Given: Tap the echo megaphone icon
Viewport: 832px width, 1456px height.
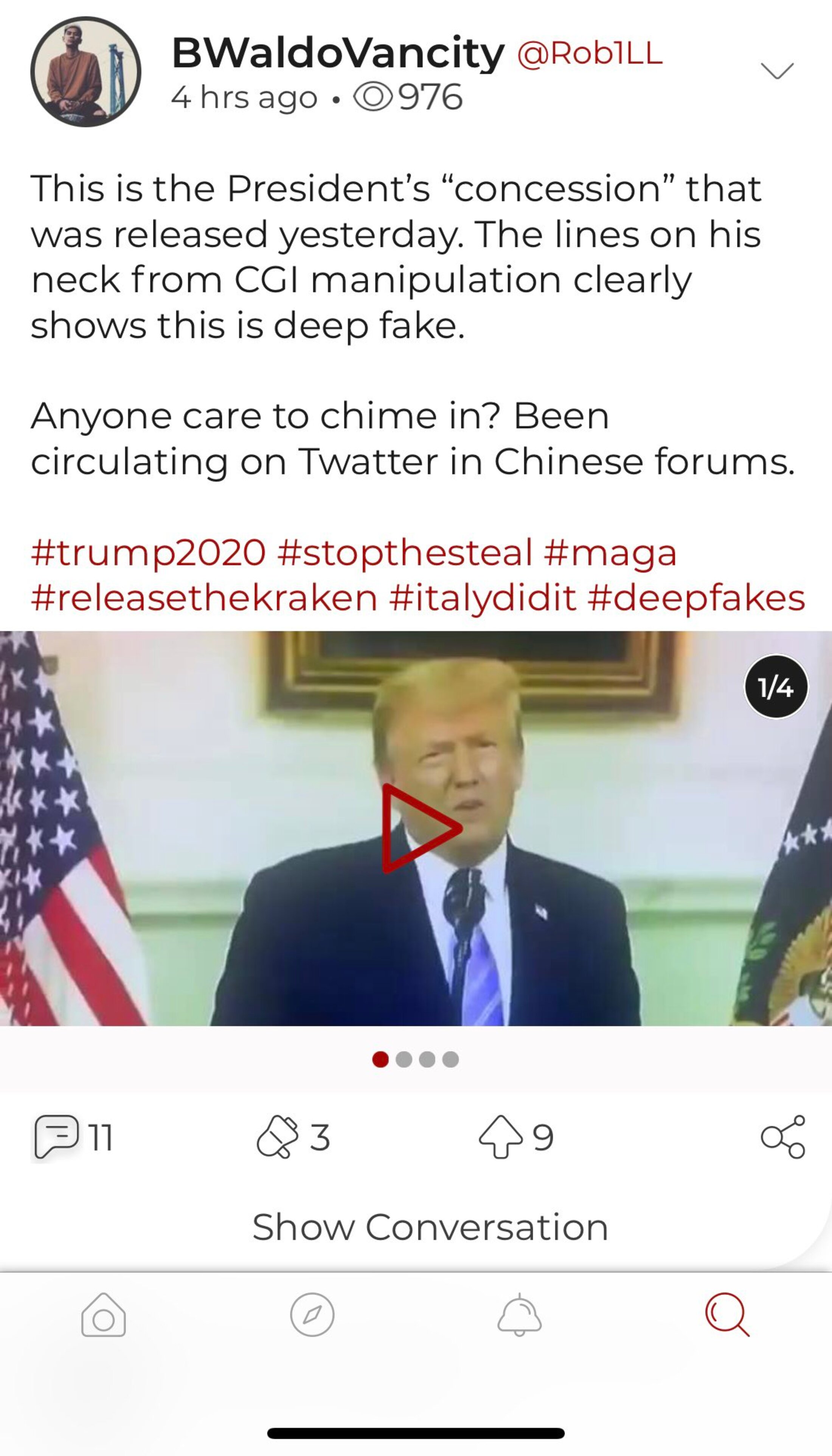Looking at the screenshot, I should (278, 1136).
